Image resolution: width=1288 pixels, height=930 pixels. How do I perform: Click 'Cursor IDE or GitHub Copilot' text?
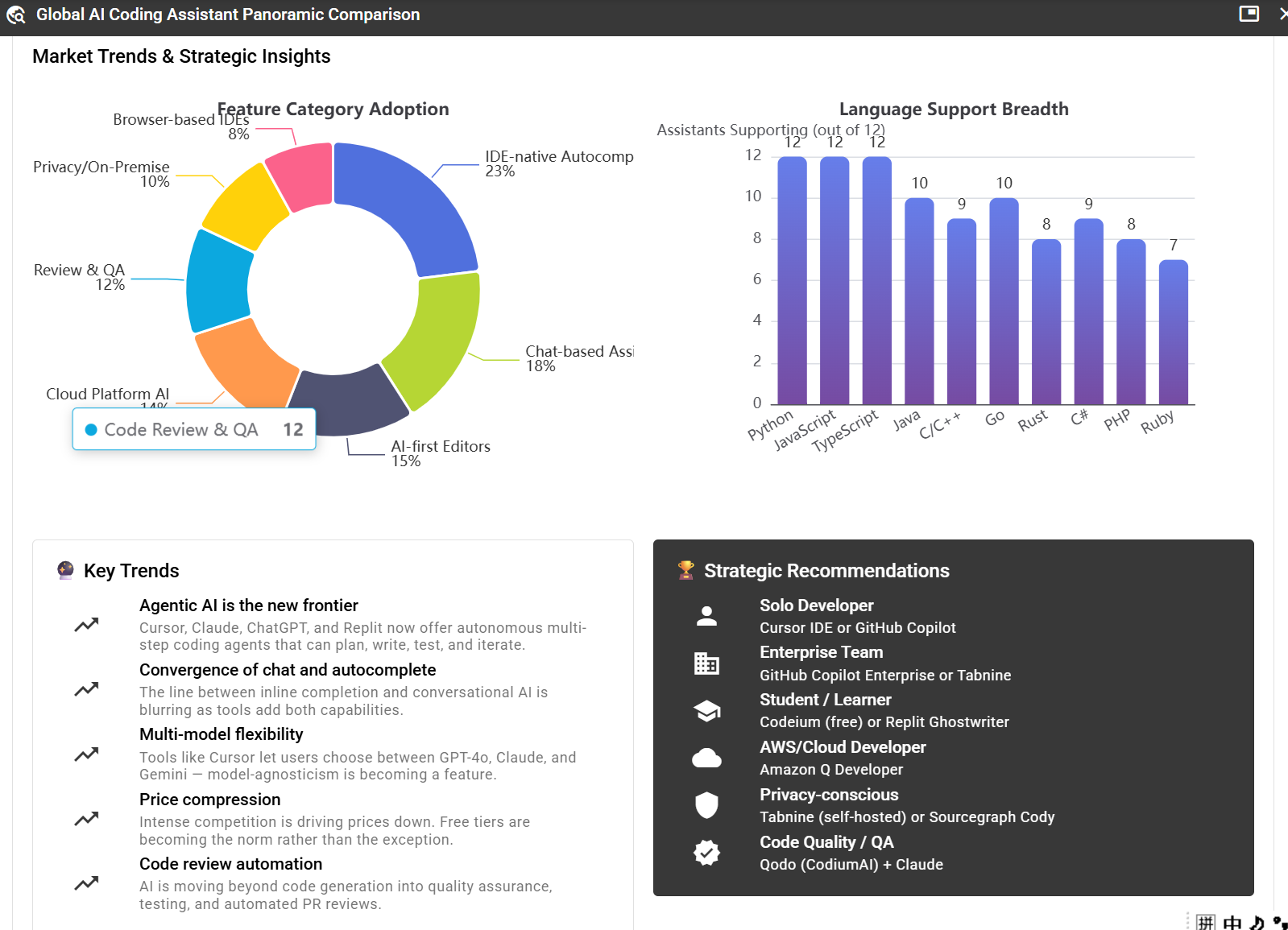[858, 628]
